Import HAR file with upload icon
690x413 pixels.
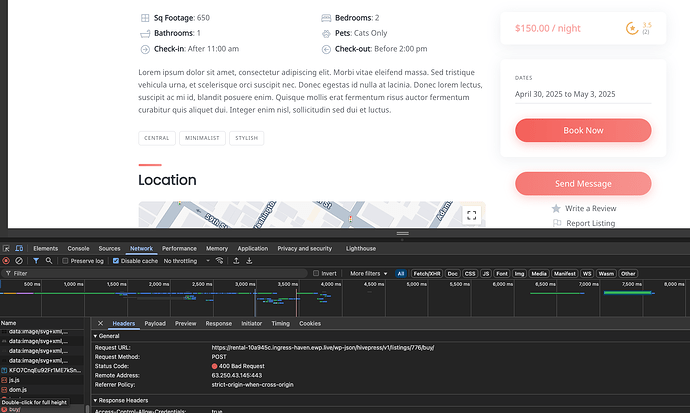[x=236, y=261]
